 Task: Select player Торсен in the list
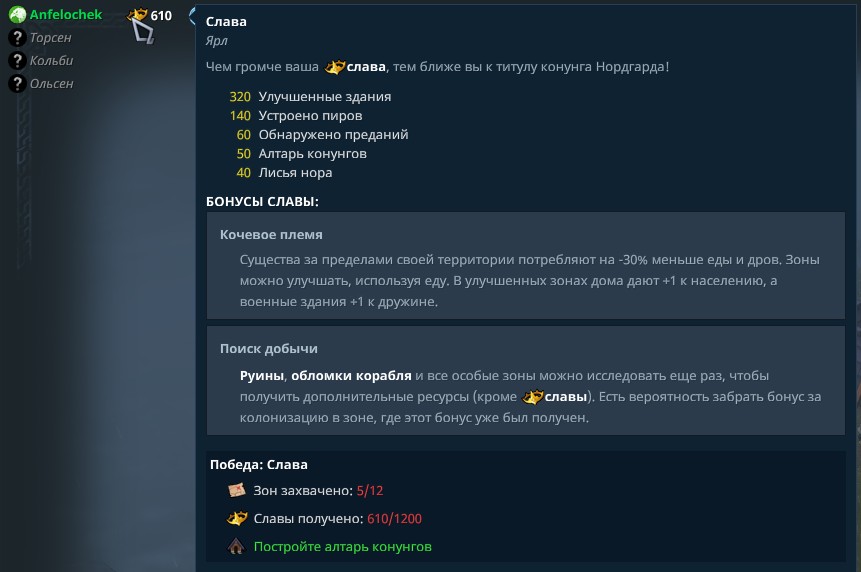(51, 38)
